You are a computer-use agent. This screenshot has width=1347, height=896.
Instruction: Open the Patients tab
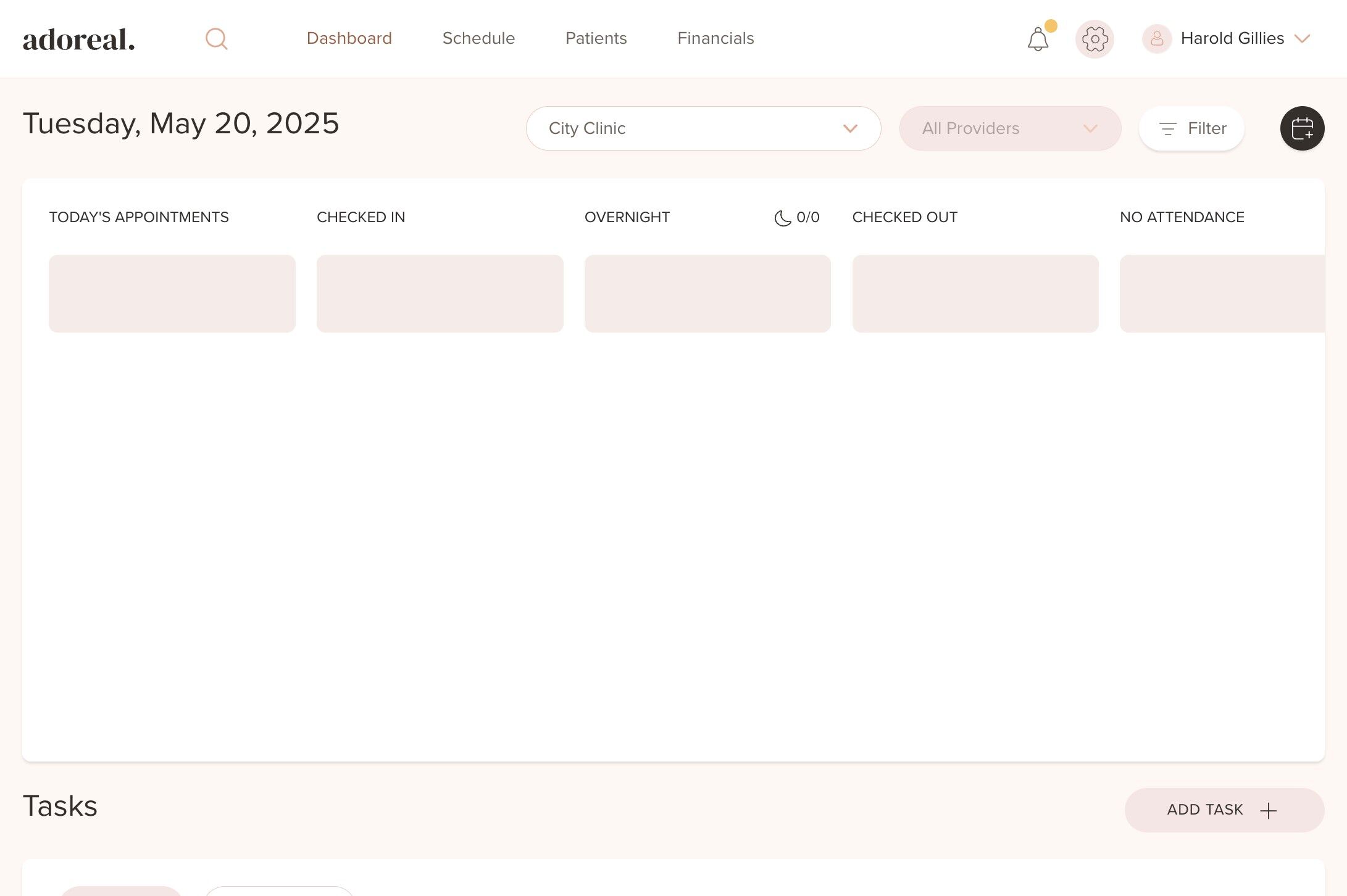(596, 38)
